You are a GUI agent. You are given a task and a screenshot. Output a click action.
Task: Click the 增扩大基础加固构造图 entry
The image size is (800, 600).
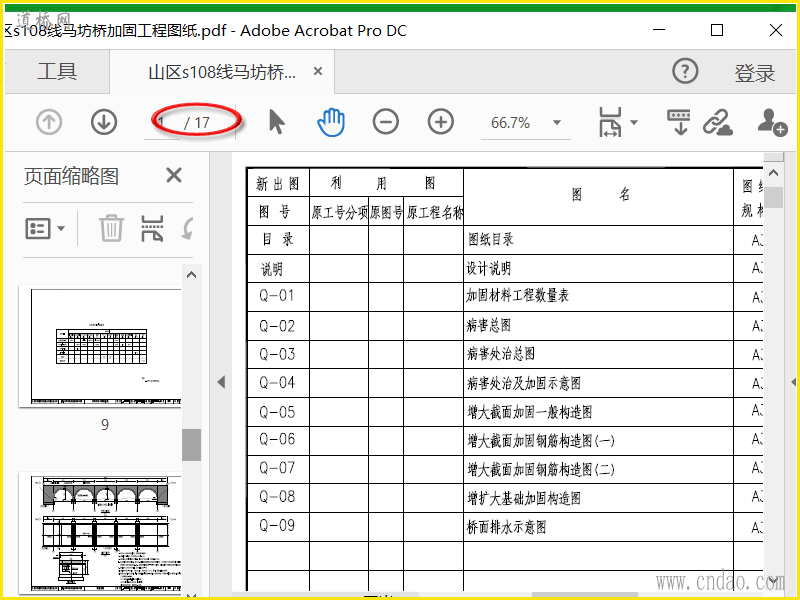point(524,498)
